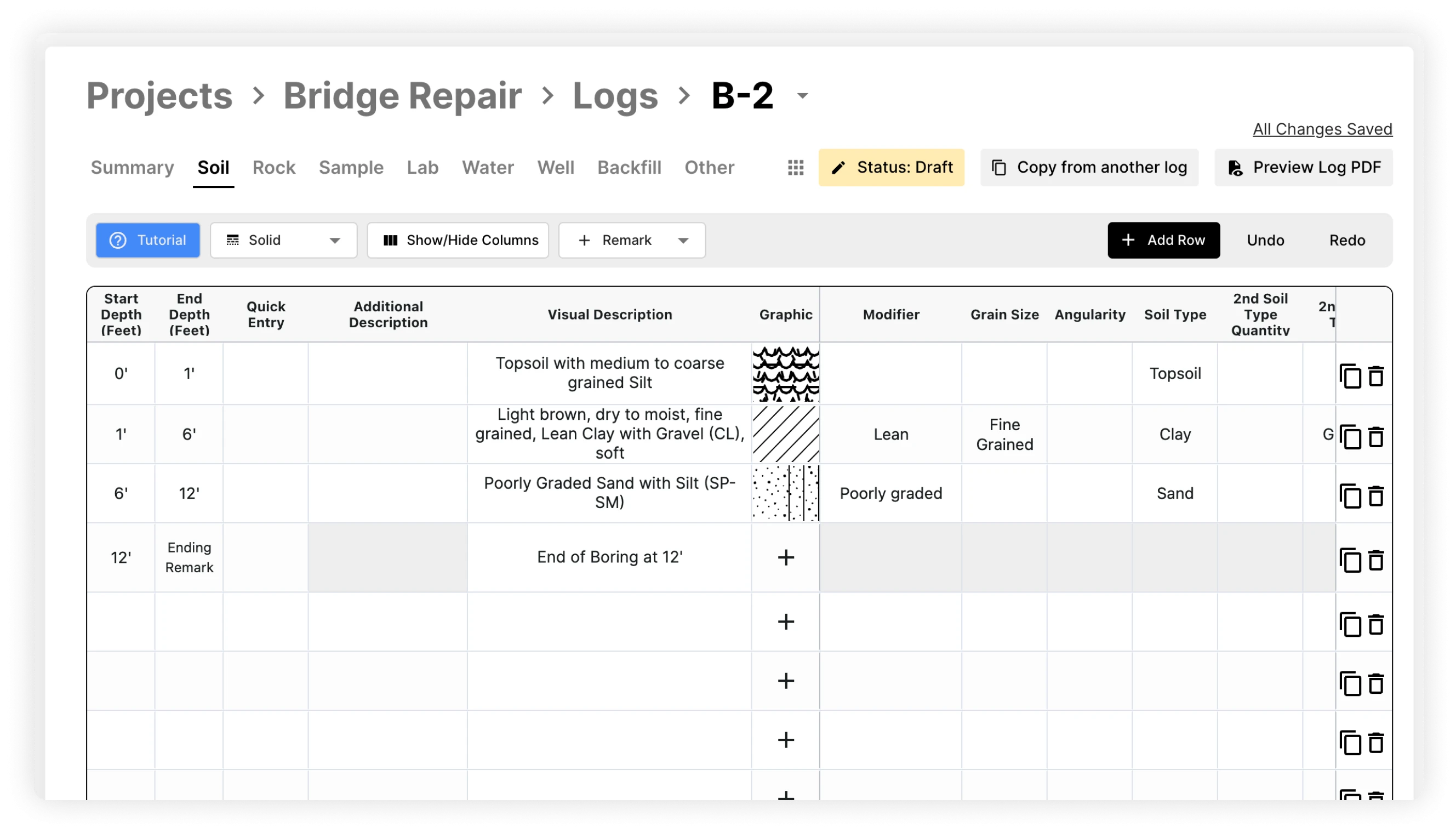
Task: Click the Topsoil graphic pattern swatch
Action: click(786, 374)
